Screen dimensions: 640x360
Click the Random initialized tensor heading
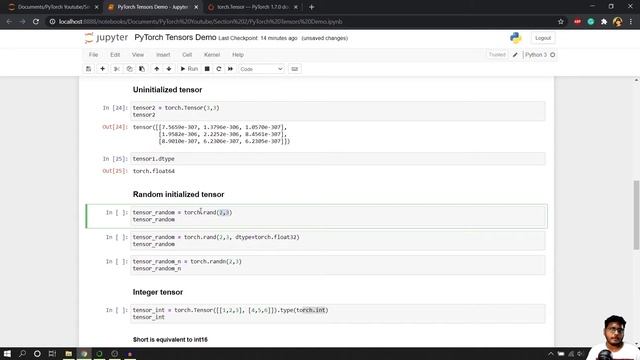coord(178,194)
